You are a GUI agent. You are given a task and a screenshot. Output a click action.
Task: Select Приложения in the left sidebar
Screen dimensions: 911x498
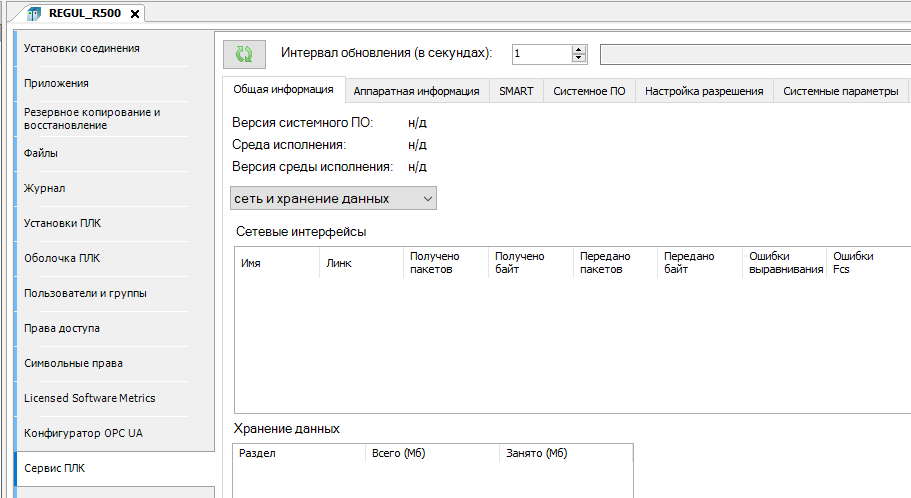coord(57,83)
